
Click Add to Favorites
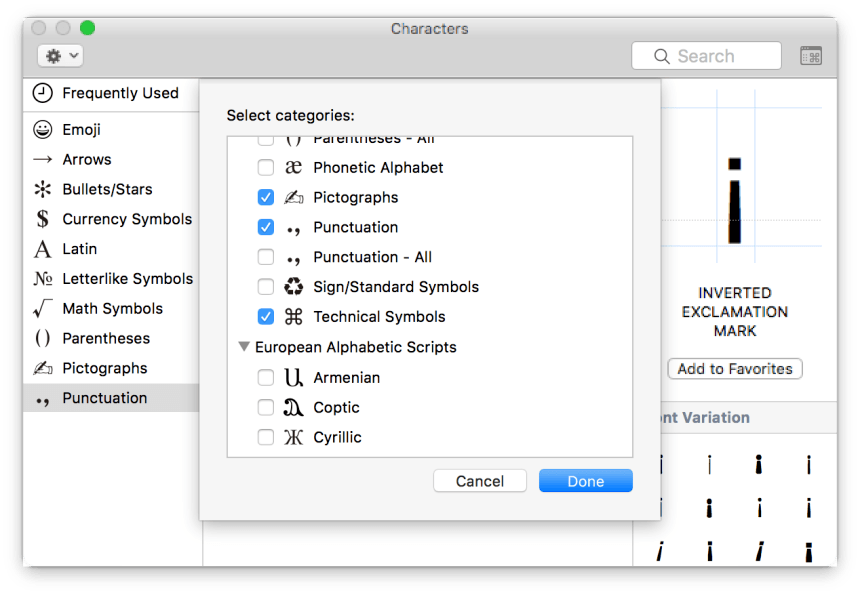click(734, 369)
